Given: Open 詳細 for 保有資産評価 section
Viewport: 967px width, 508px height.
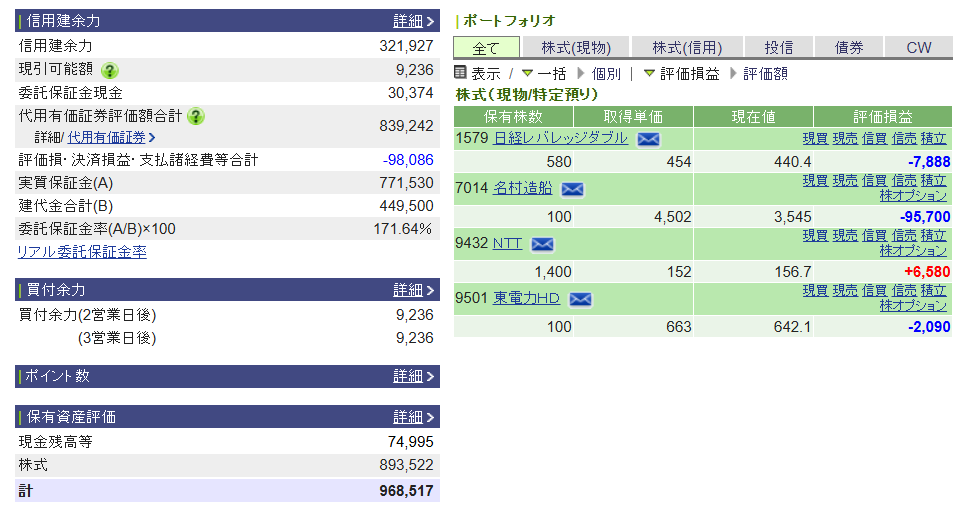Looking at the screenshot, I should (x=414, y=417).
